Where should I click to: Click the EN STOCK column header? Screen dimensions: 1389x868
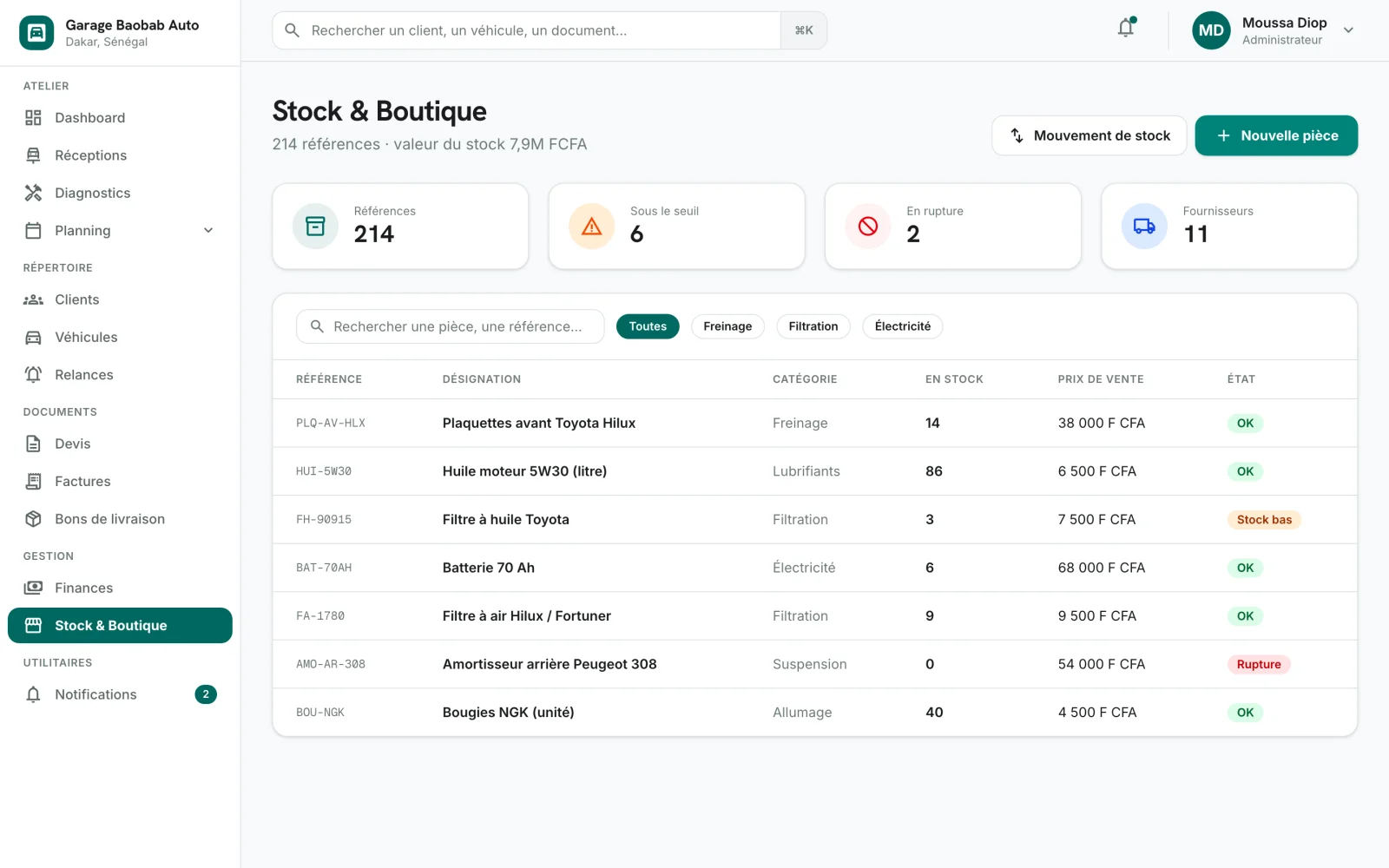[x=954, y=379]
